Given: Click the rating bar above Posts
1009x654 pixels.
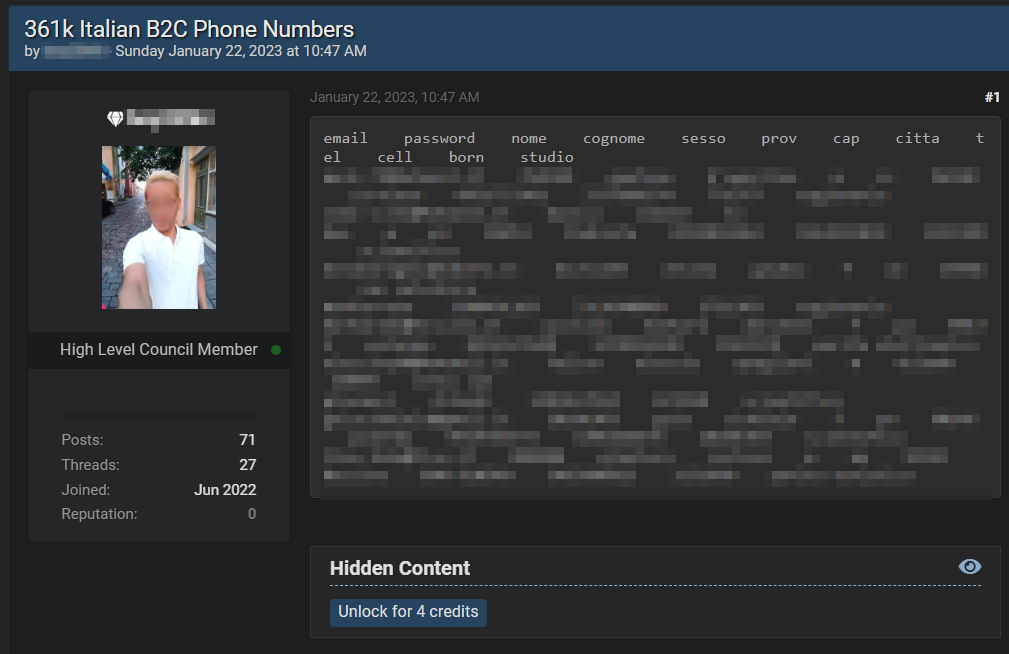Looking at the screenshot, I should (158, 415).
